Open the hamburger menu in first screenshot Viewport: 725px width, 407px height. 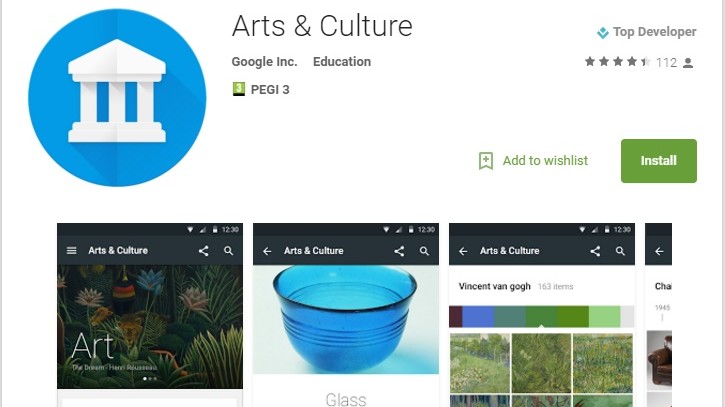click(x=72, y=251)
